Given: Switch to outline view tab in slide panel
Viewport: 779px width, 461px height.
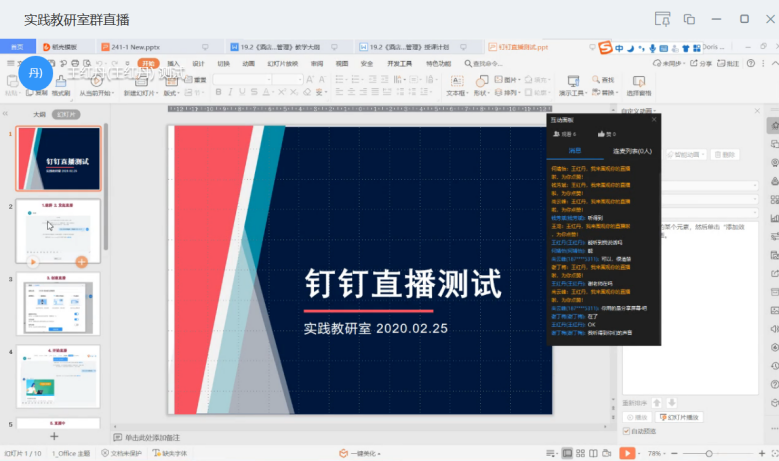Looking at the screenshot, I should 39,114.
